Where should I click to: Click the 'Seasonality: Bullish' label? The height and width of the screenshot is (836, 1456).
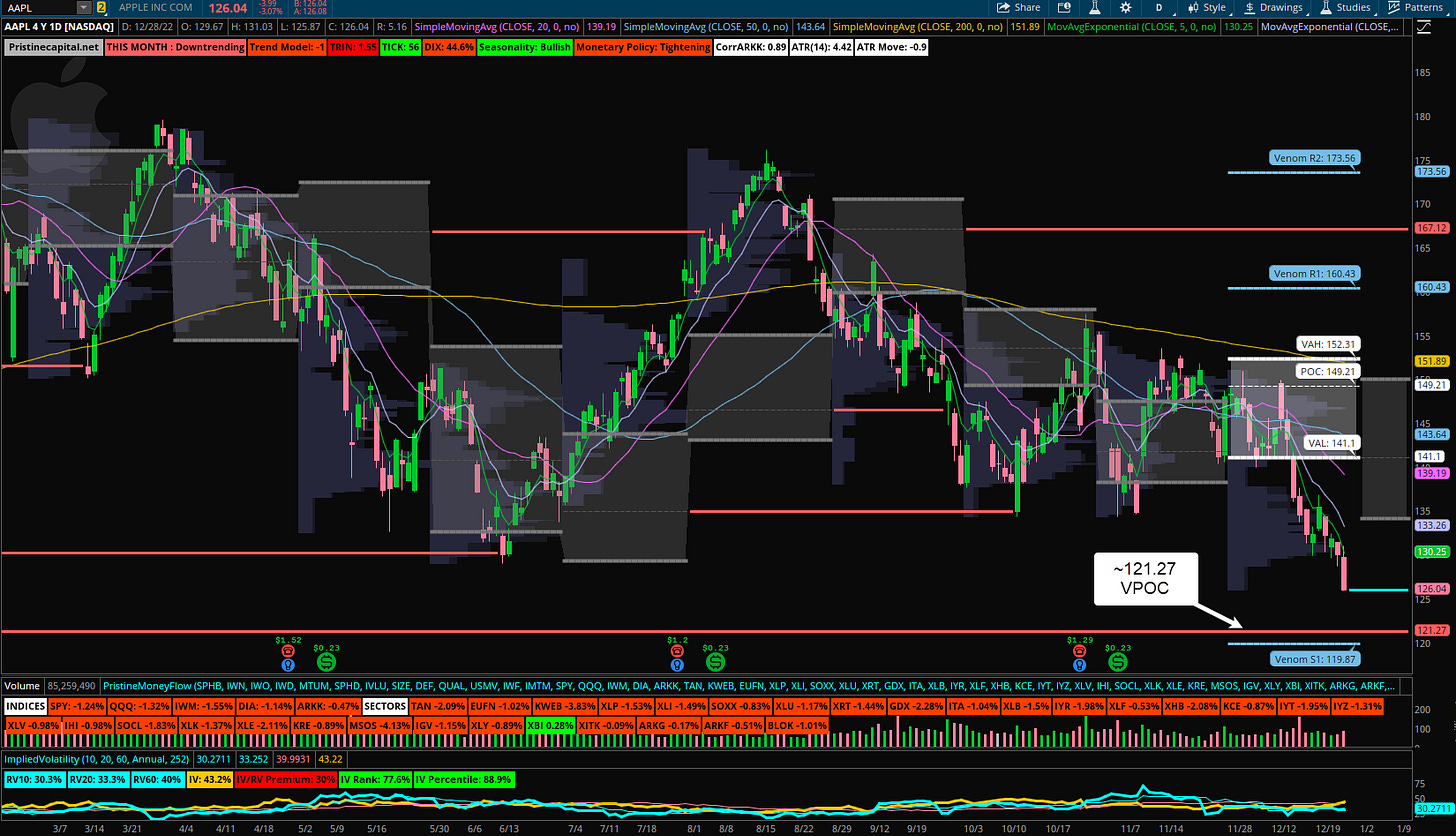coord(523,47)
